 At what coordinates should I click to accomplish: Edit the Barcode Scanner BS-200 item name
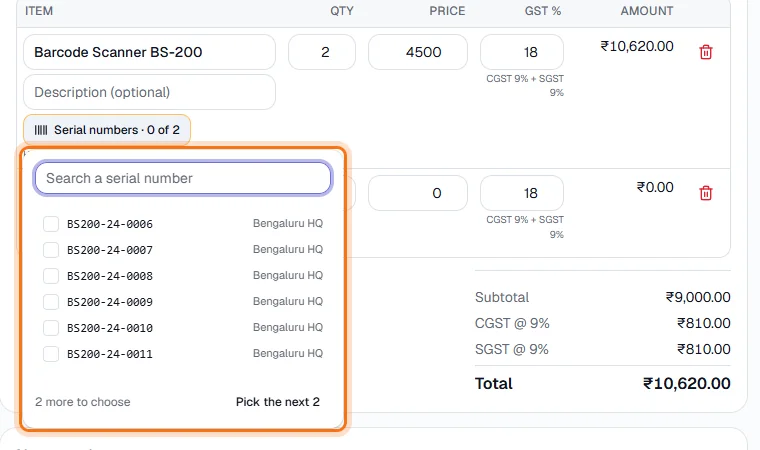[149, 52]
